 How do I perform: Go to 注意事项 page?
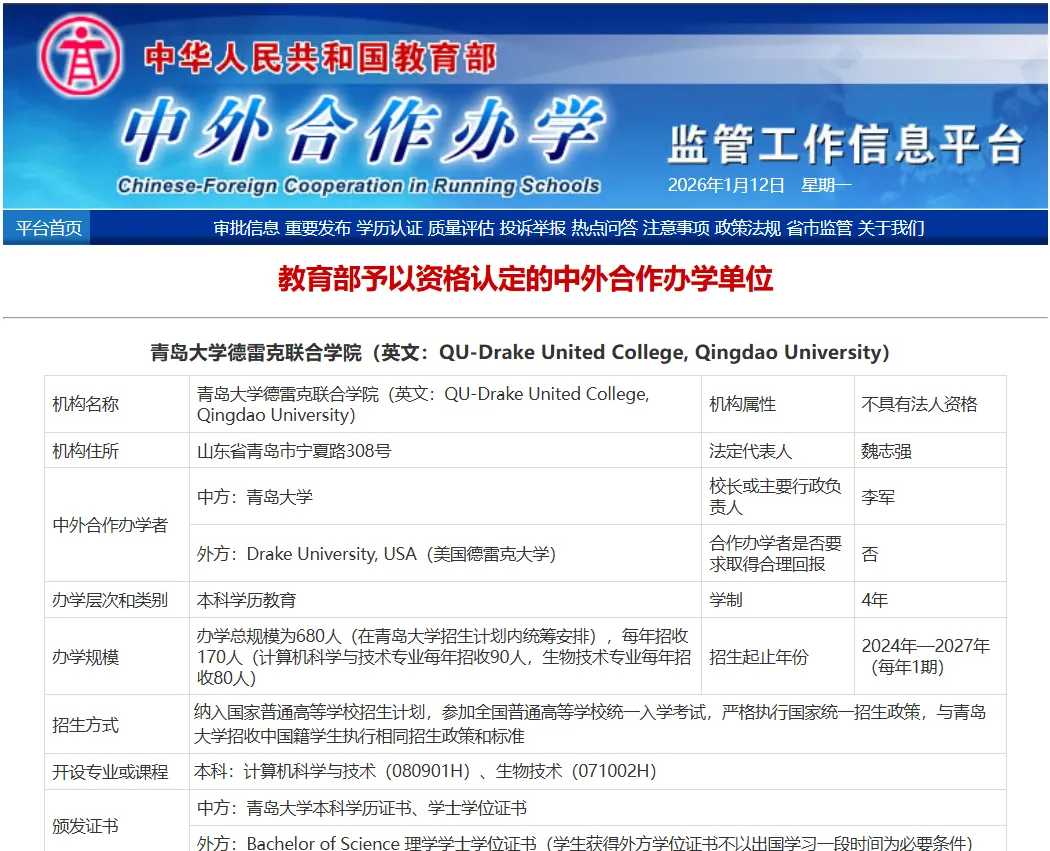tap(676, 228)
